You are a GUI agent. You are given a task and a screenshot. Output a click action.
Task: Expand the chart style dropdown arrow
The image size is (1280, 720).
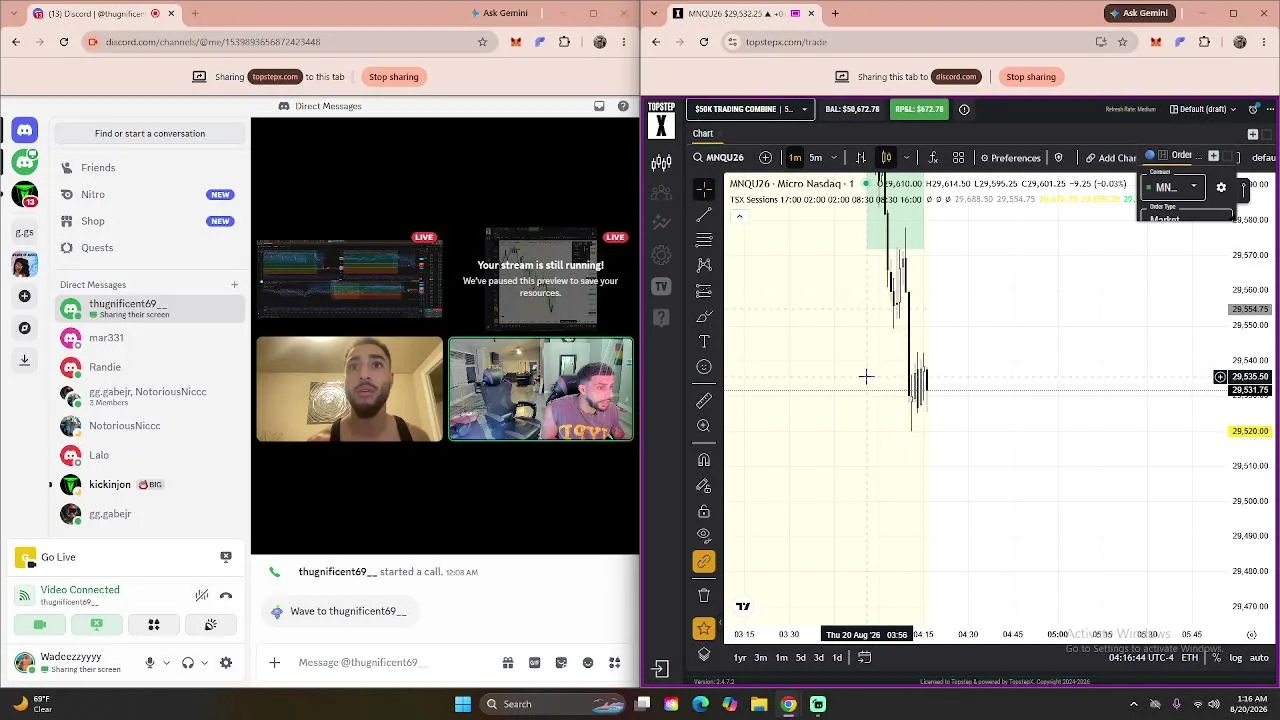click(907, 158)
